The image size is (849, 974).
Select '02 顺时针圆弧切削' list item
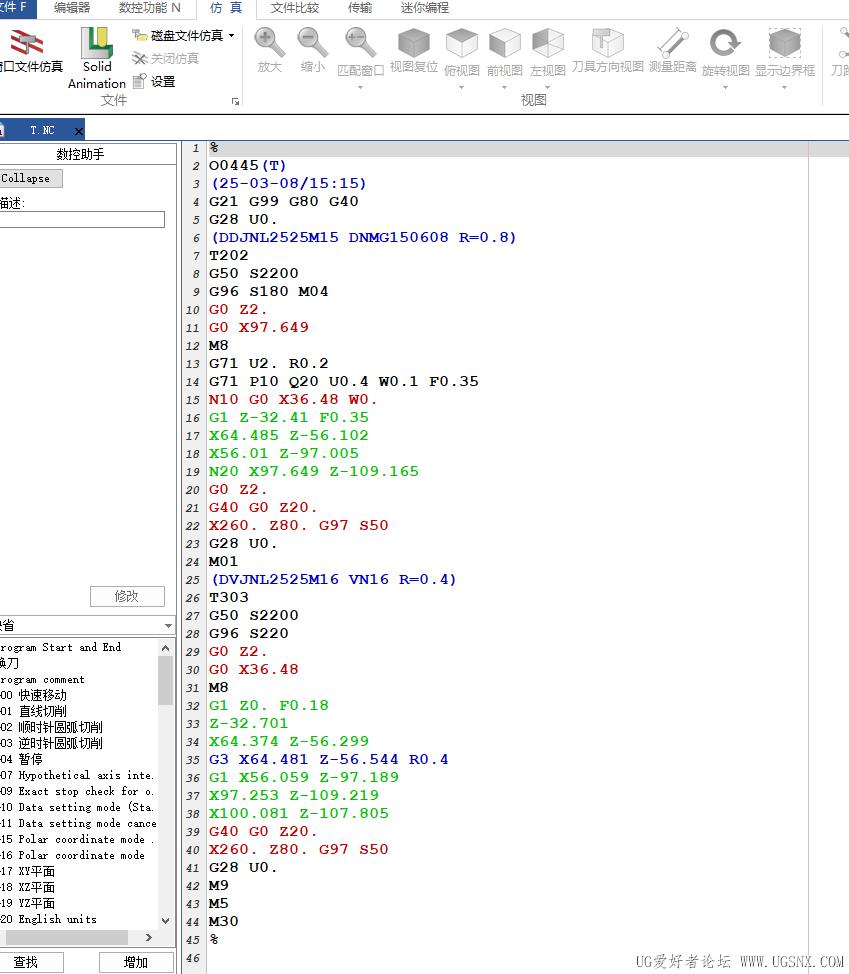52,727
